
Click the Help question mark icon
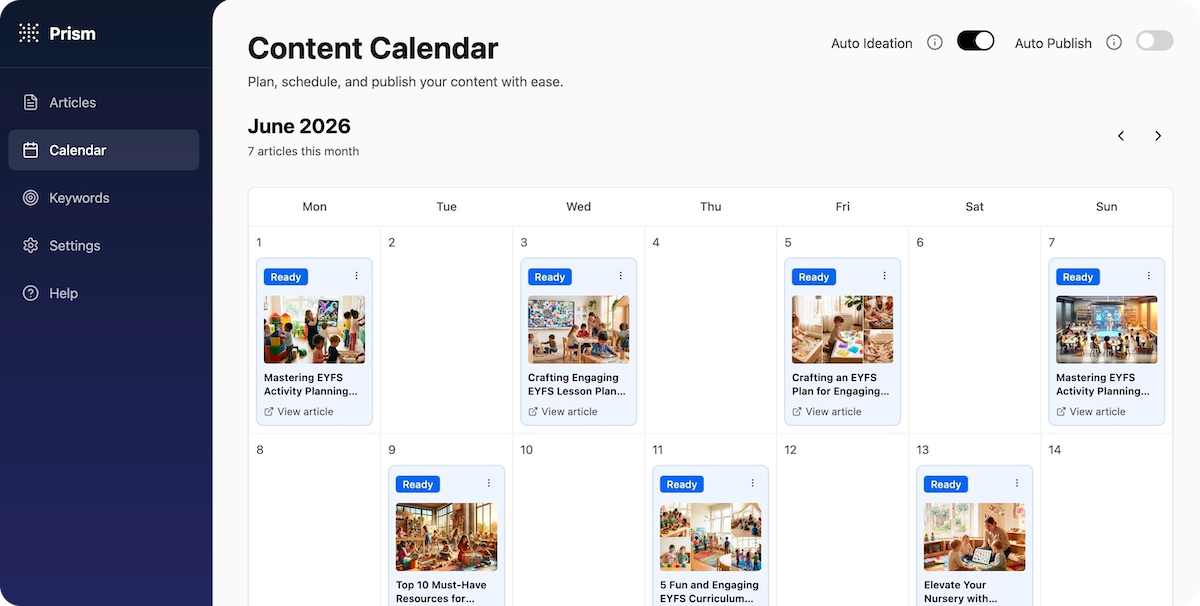click(30, 294)
